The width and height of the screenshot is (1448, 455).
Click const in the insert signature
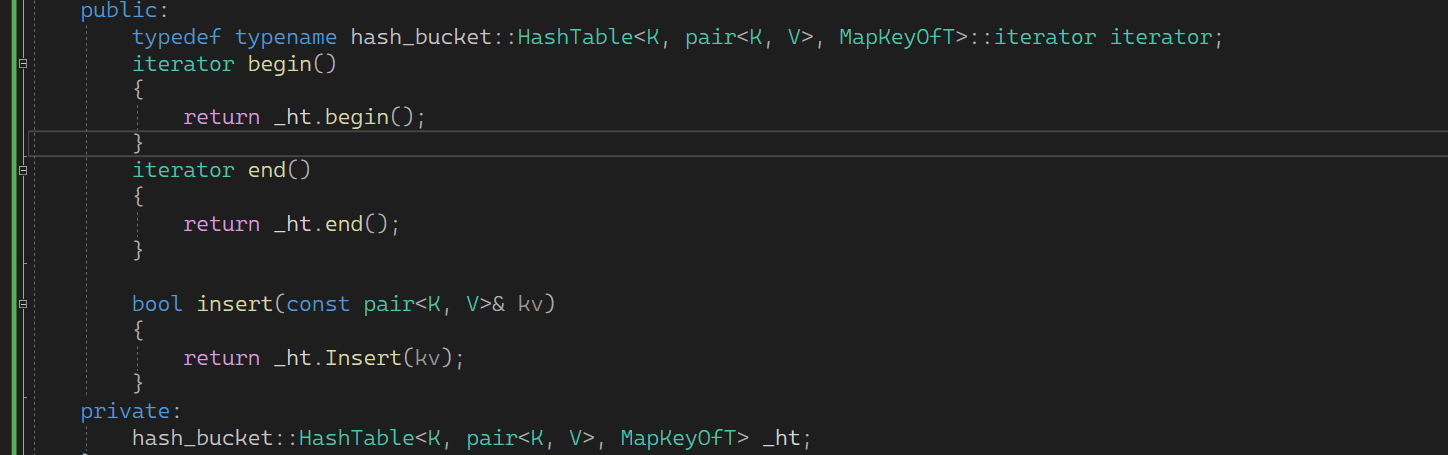(x=318, y=303)
